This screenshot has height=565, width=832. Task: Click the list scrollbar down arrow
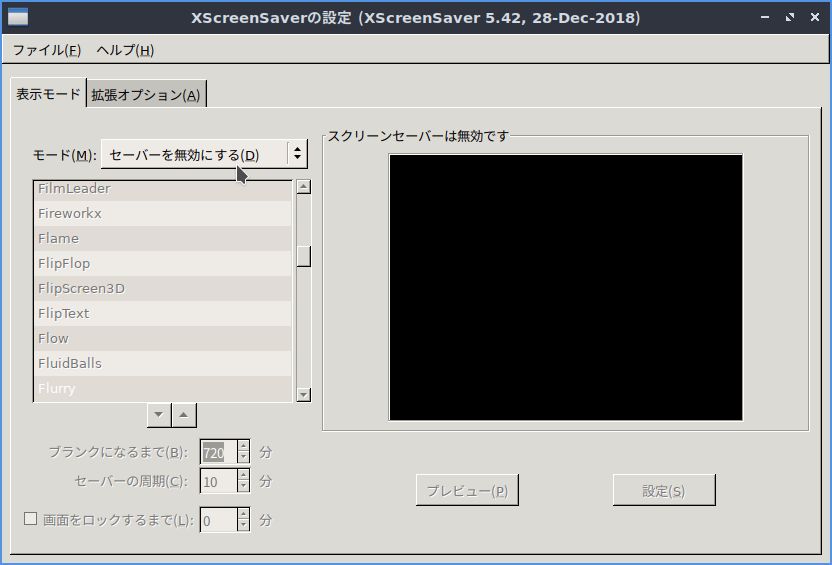tap(304, 395)
